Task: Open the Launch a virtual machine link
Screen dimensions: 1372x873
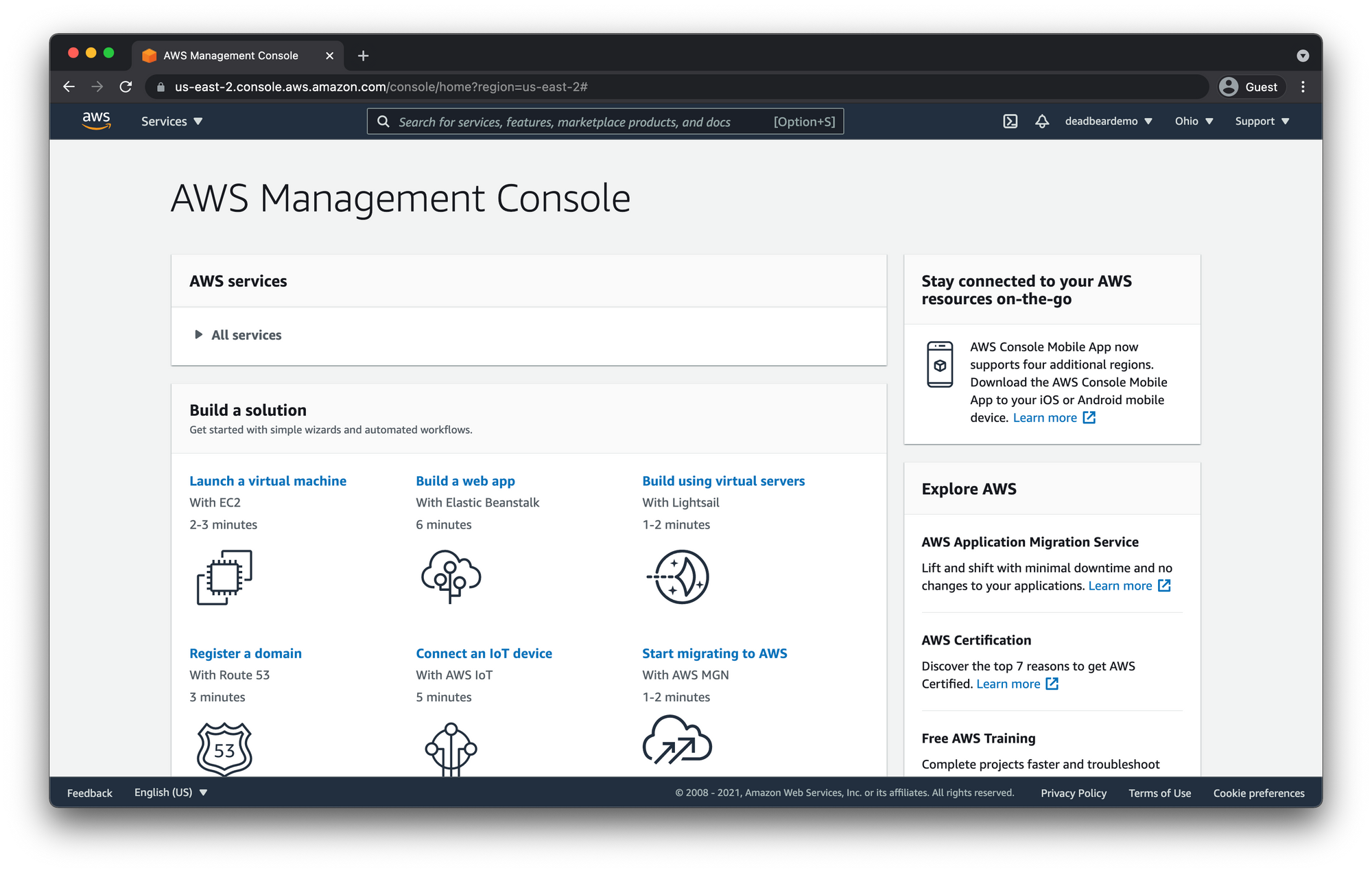Action: coord(268,481)
